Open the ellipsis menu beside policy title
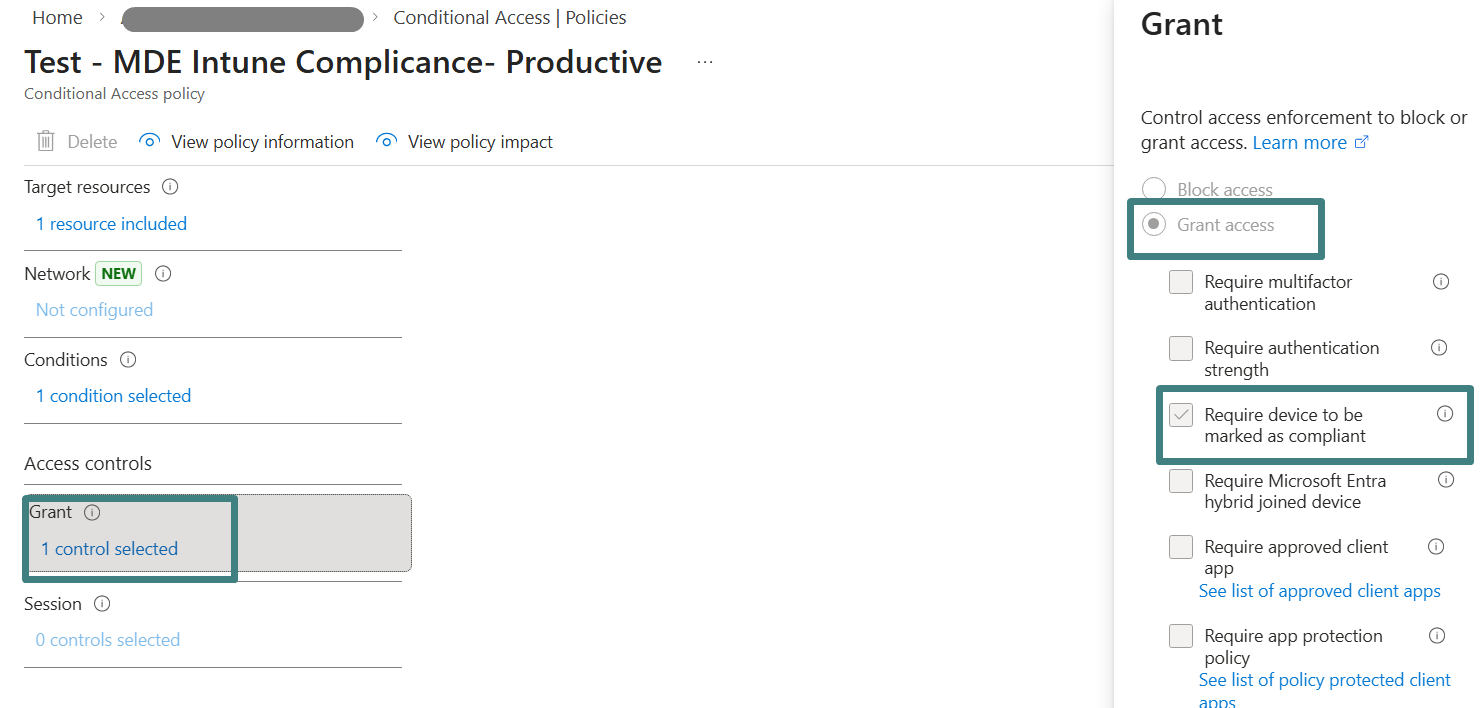Viewport: 1482px width, 708px height. [705, 62]
